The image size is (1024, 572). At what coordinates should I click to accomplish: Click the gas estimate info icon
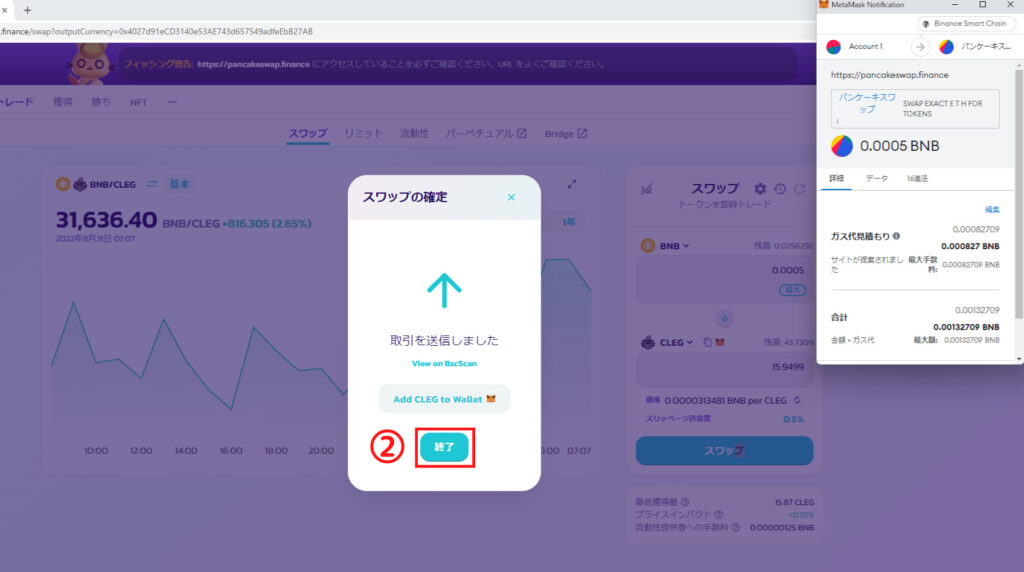click(896, 236)
